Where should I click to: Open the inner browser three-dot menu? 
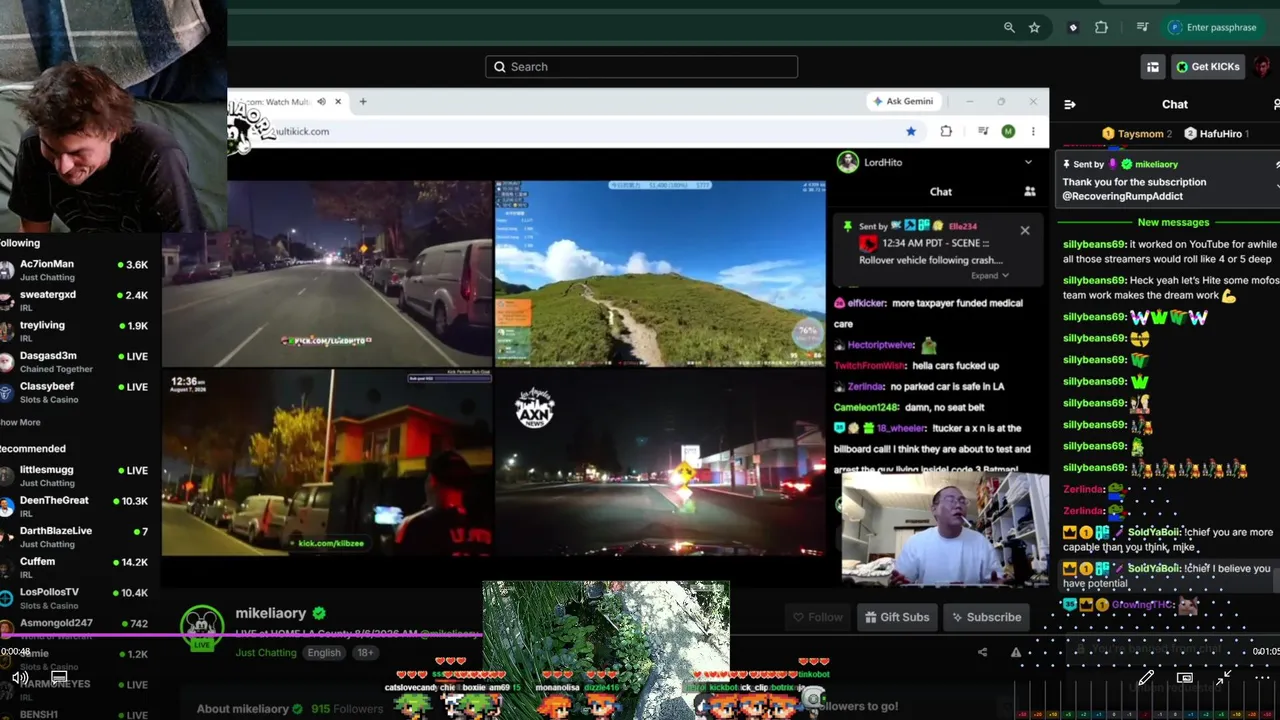pos(1033,131)
